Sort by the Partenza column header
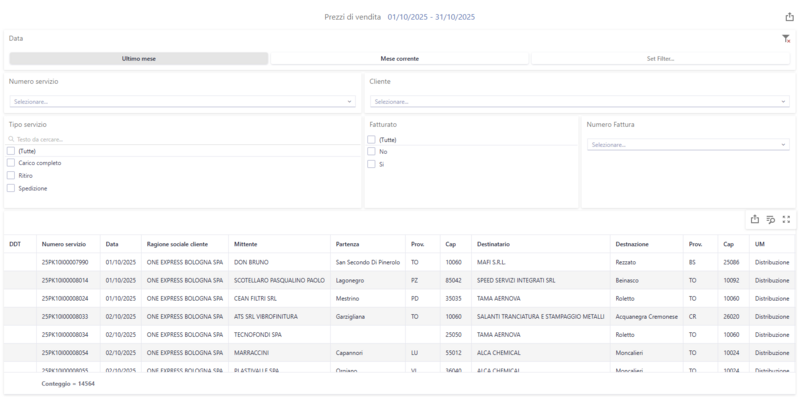This screenshot has height=397, width=800. (368, 244)
